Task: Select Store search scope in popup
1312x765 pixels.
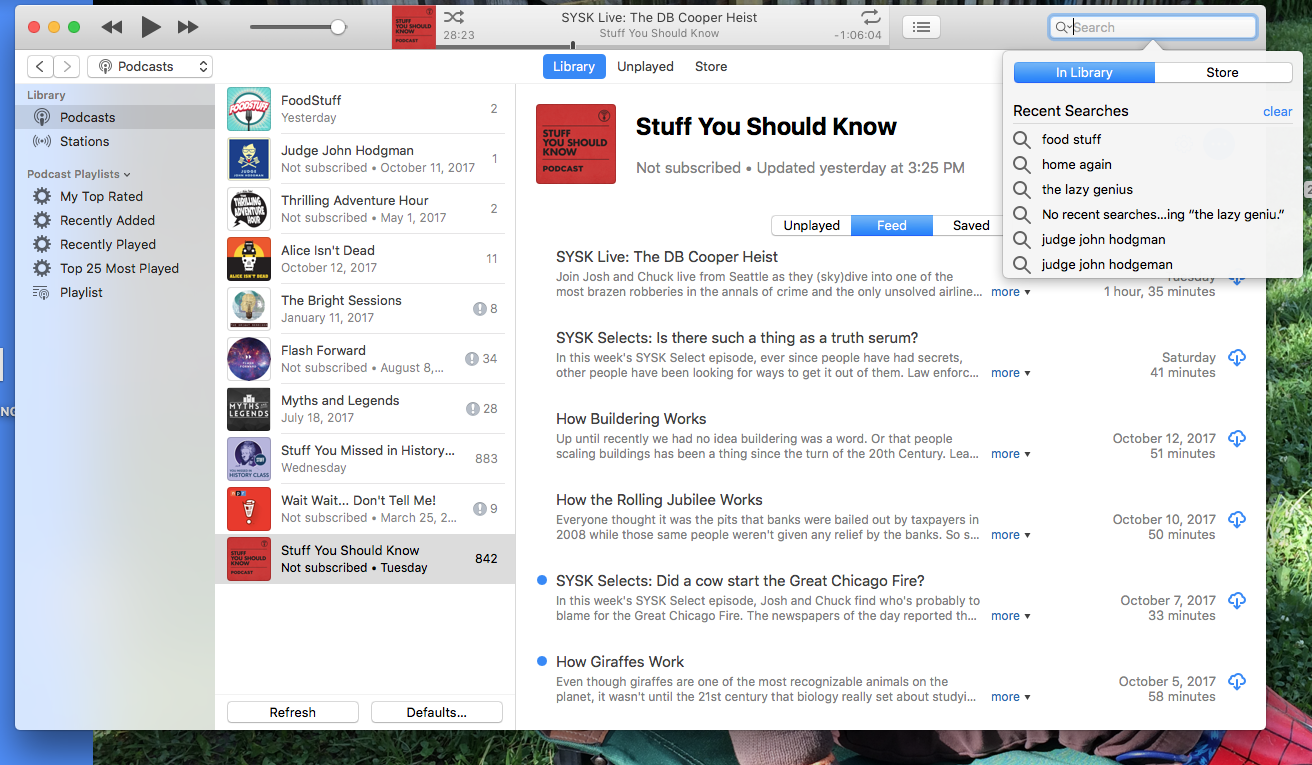Action: pos(1223,73)
